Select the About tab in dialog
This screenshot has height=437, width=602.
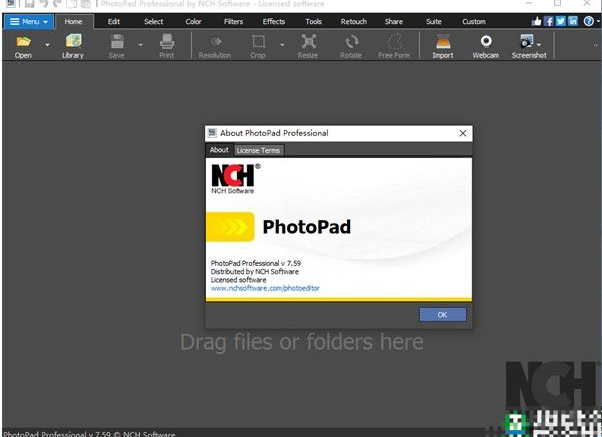pyautogui.click(x=219, y=150)
